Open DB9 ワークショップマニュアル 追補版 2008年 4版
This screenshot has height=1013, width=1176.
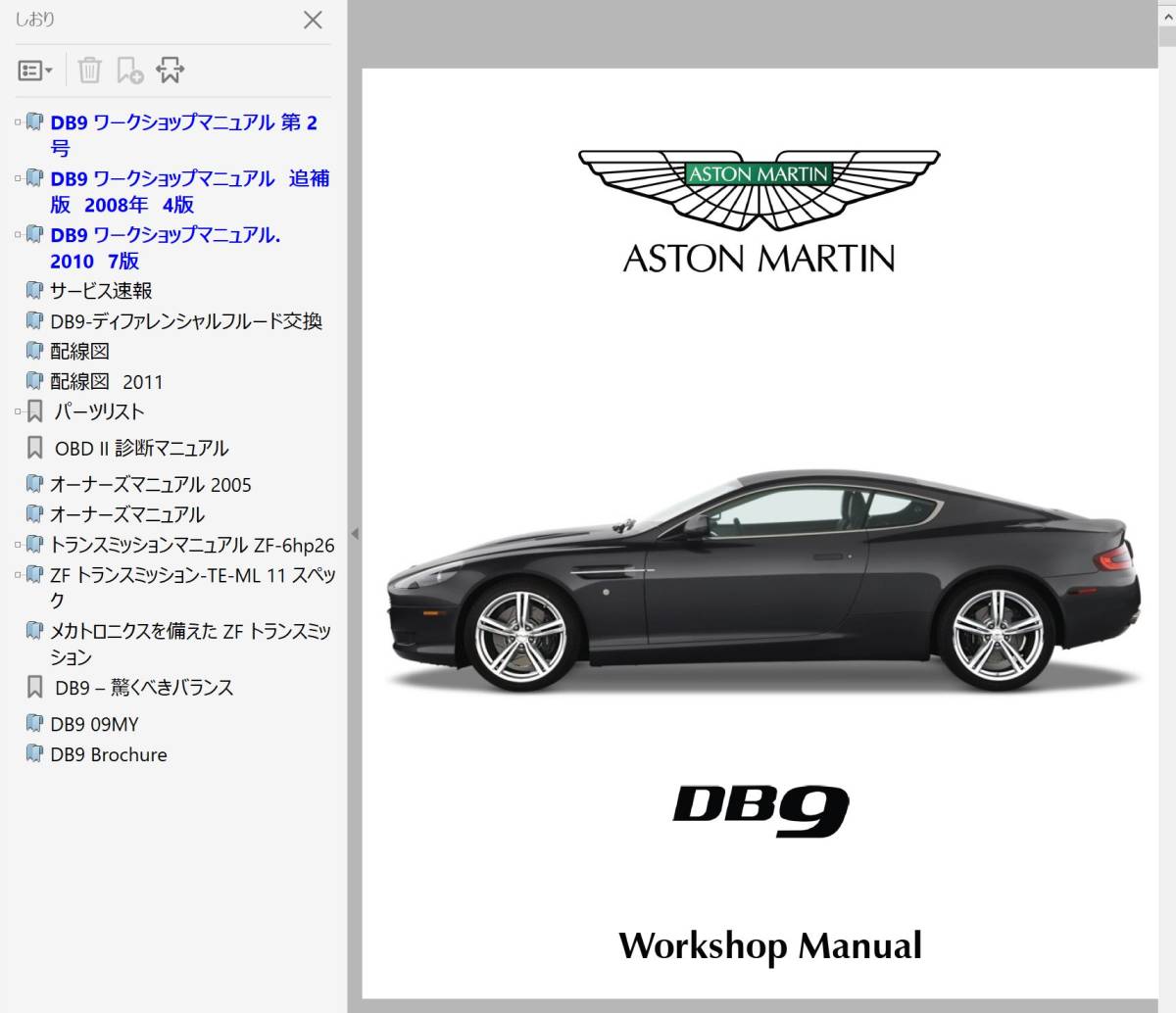pos(190,192)
